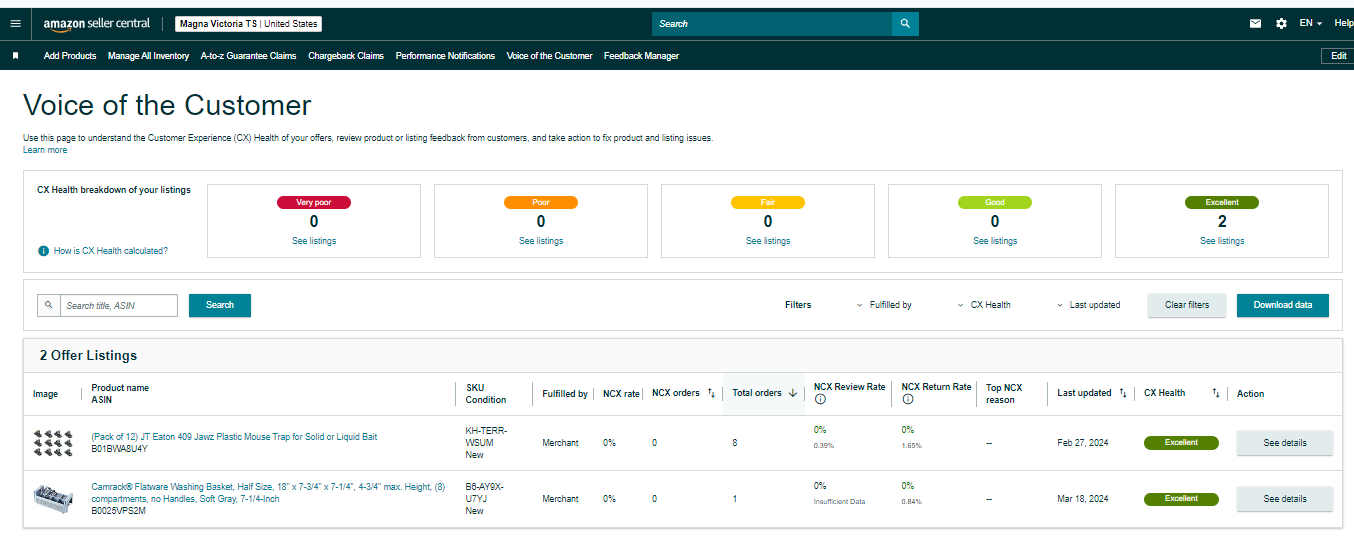This screenshot has height=541, width=1354.
Task: Click the red Very poor badge
Action: point(314,202)
